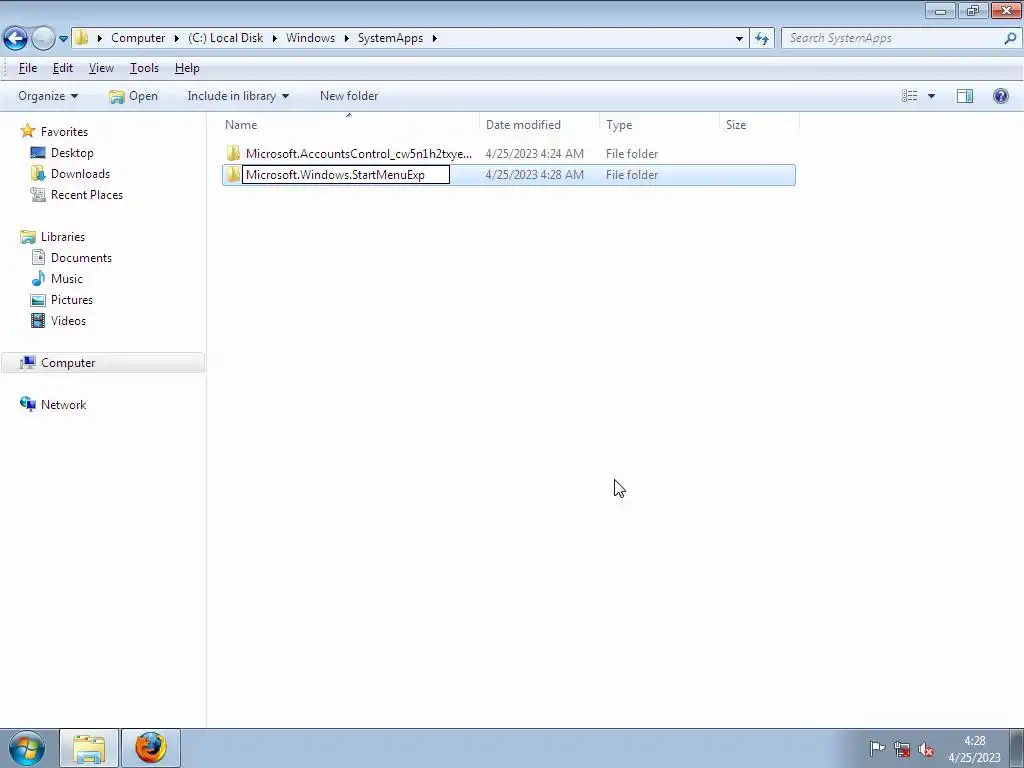Select Favorites in the navigation pane
Viewport: 1024px width, 768px height.
(64, 132)
